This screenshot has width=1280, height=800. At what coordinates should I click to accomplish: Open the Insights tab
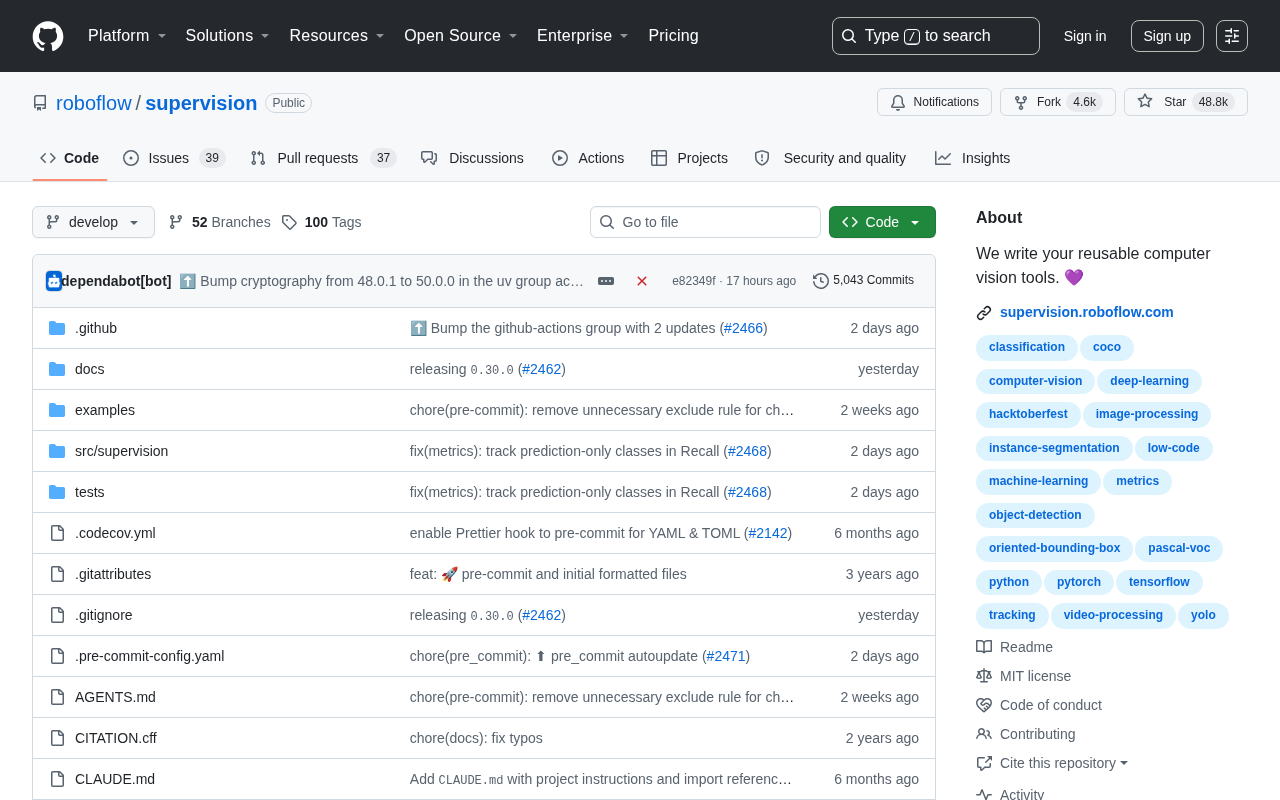click(973, 158)
